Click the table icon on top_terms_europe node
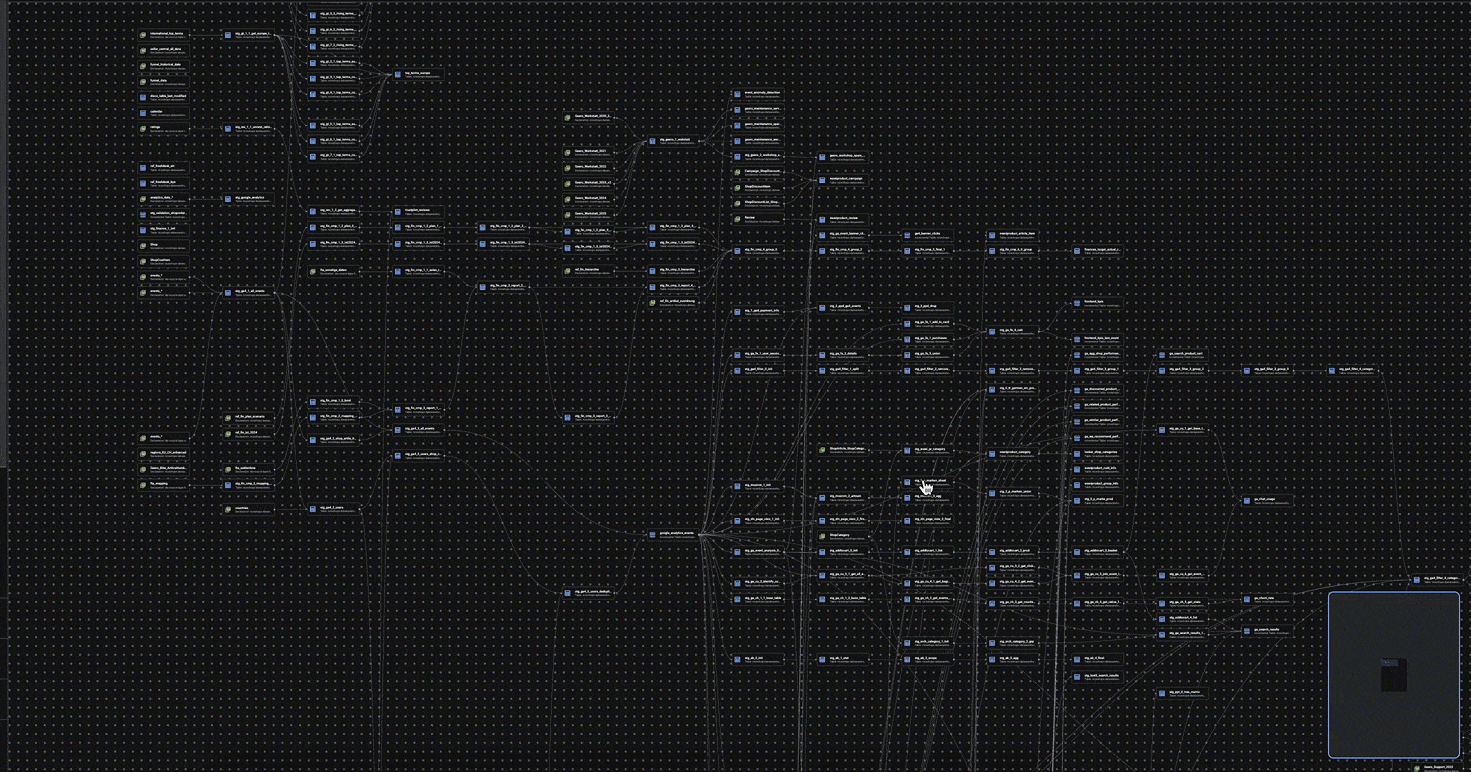This screenshot has width=1471, height=772. click(x=398, y=74)
